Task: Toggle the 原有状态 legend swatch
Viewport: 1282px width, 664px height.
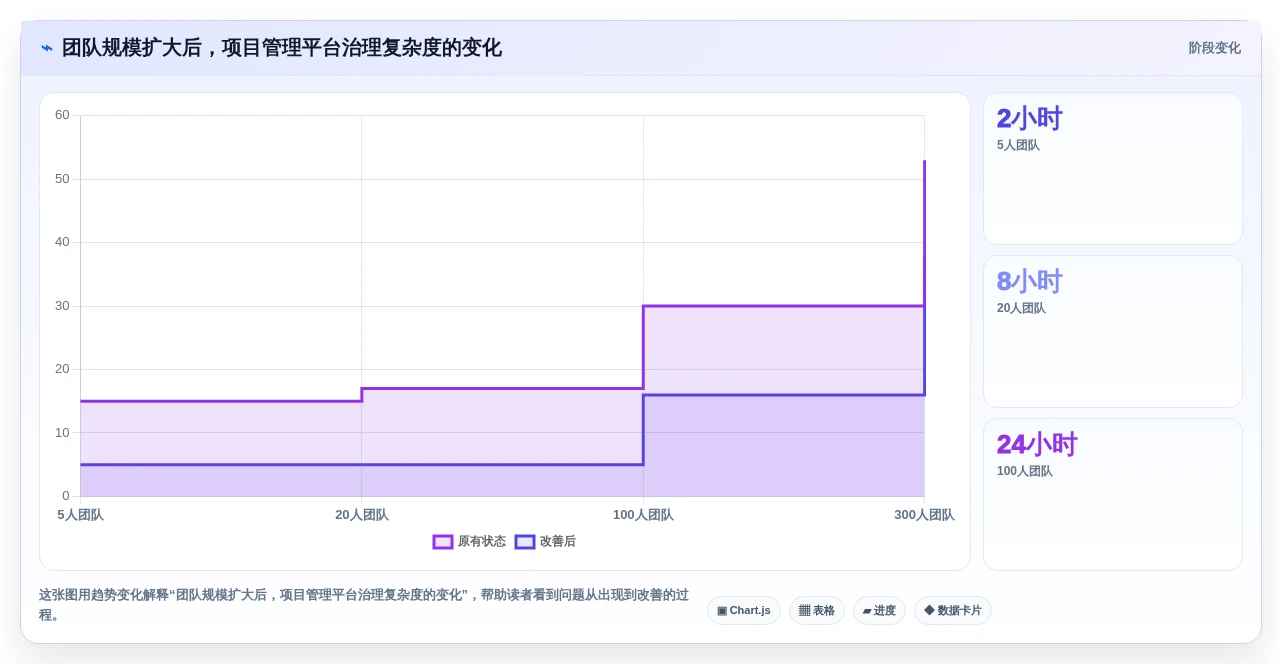Action: (x=443, y=542)
